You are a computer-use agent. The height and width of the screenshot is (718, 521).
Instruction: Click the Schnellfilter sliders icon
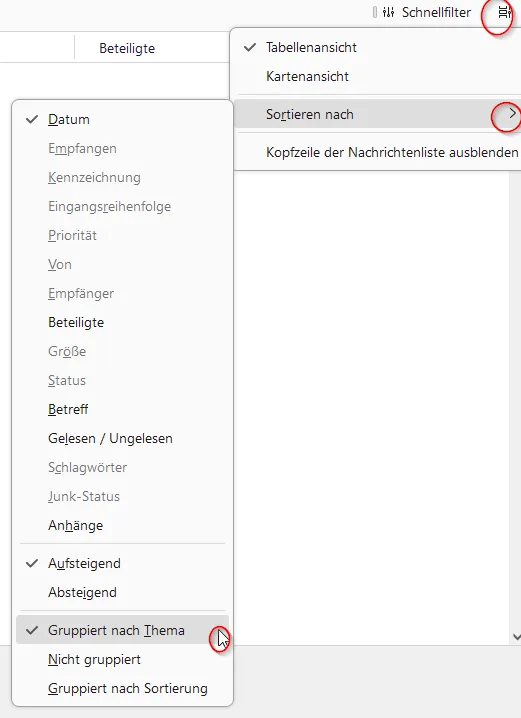point(388,12)
